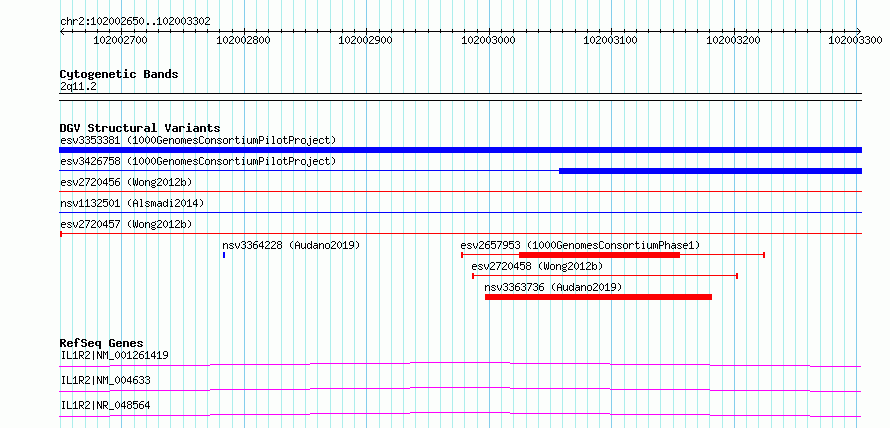
Task: Click the thick red bar of nsv3363736
Action: pos(598,297)
